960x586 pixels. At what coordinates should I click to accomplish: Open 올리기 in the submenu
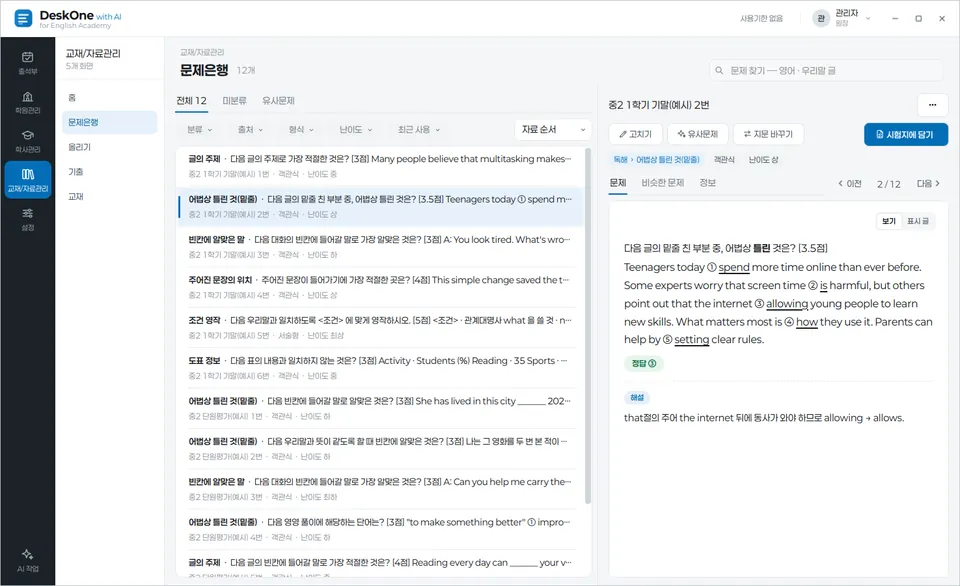tap(110, 147)
